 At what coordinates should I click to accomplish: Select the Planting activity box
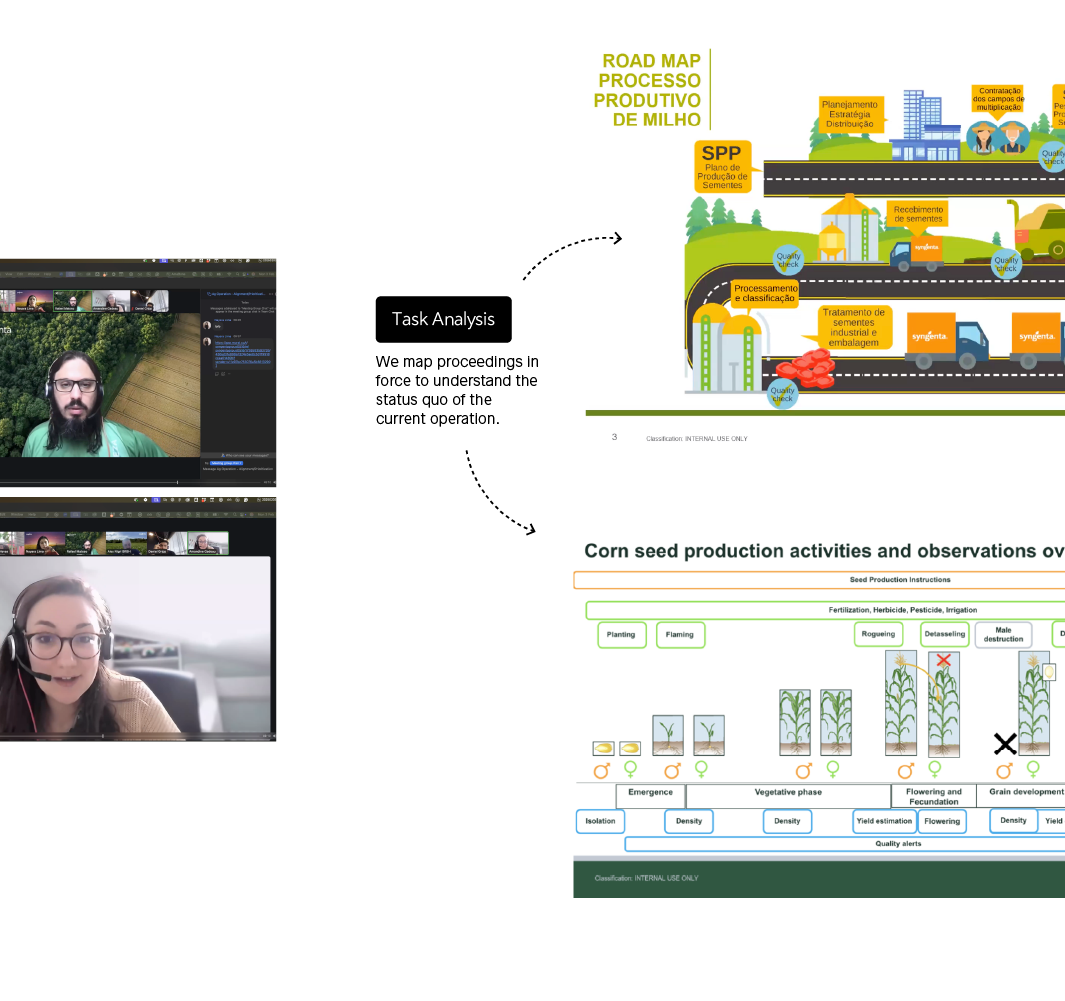click(x=621, y=635)
